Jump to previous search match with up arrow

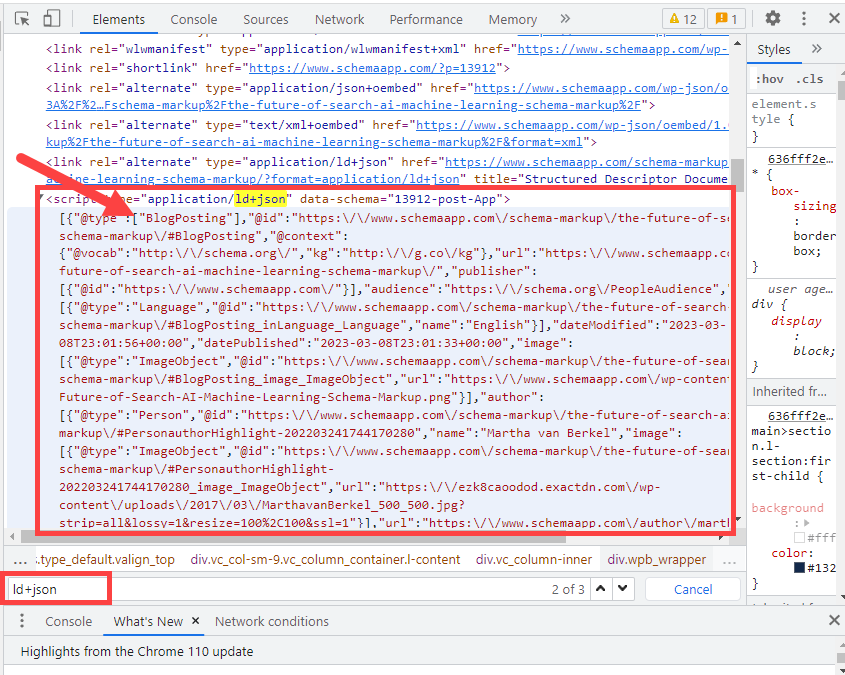602,589
